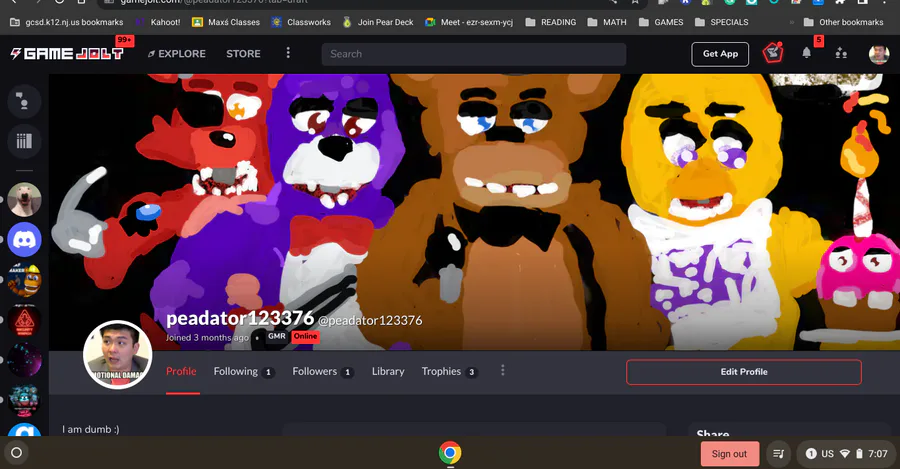
Task: Open the Maxś Classes bookmark
Action: (x=226, y=22)
